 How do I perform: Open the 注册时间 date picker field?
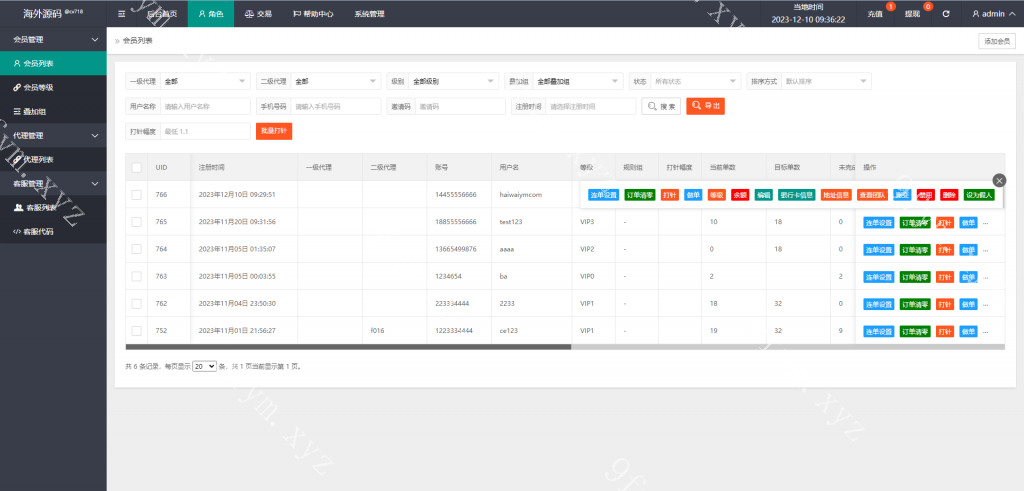coord(590,106)
